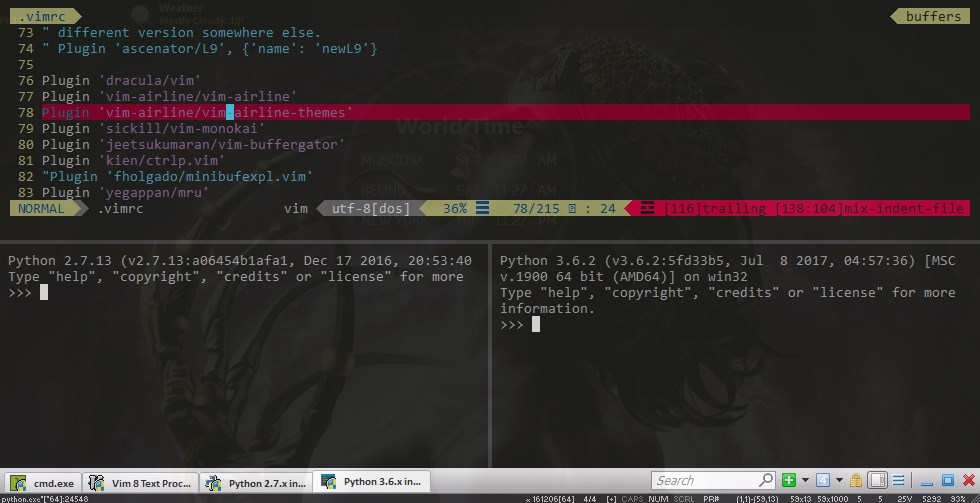Viewport: 980px width, 503px height.
Task: Click the 36% file position indicator
Action: [455, 209]
